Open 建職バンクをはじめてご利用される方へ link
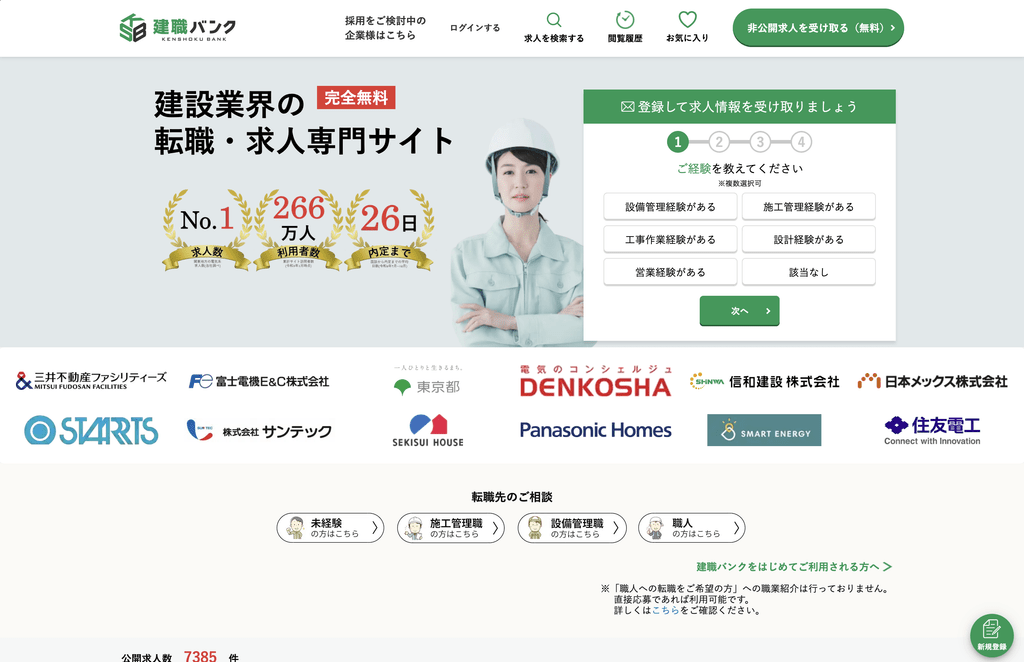 pos(794,567)
